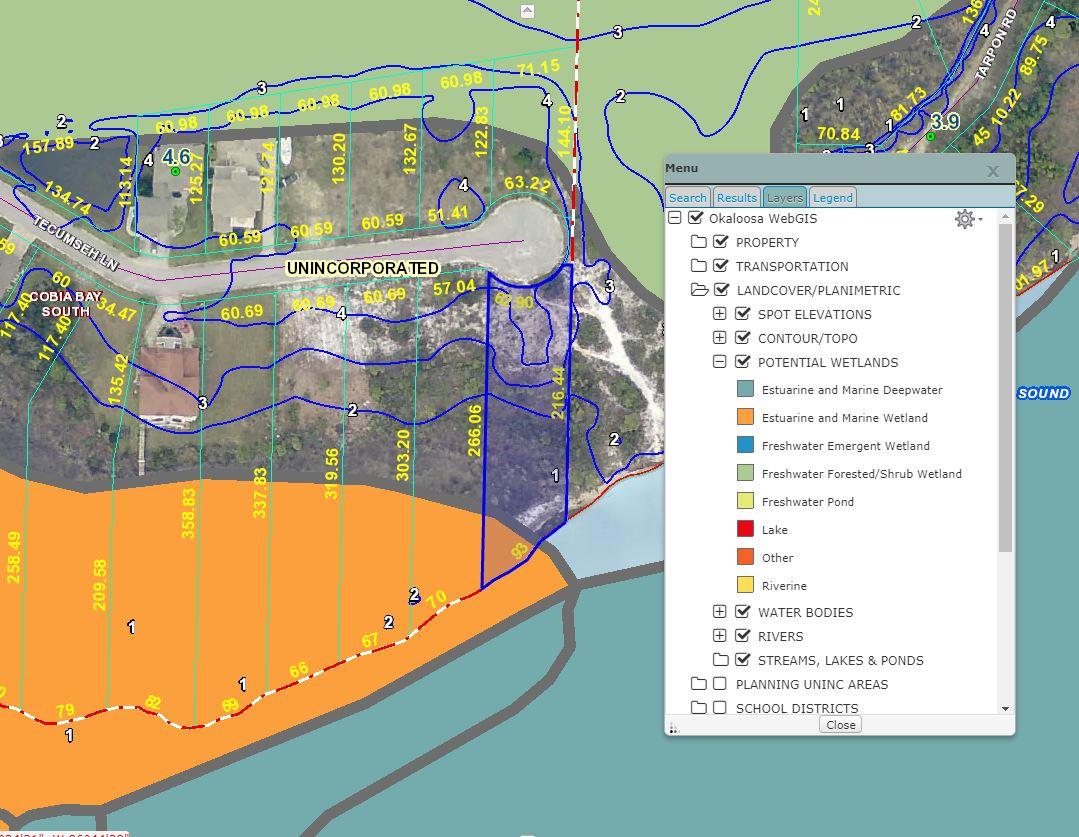Close the Menu panel with the X icon
This screenshot has height=837, width=1079.
click(993, 171)
